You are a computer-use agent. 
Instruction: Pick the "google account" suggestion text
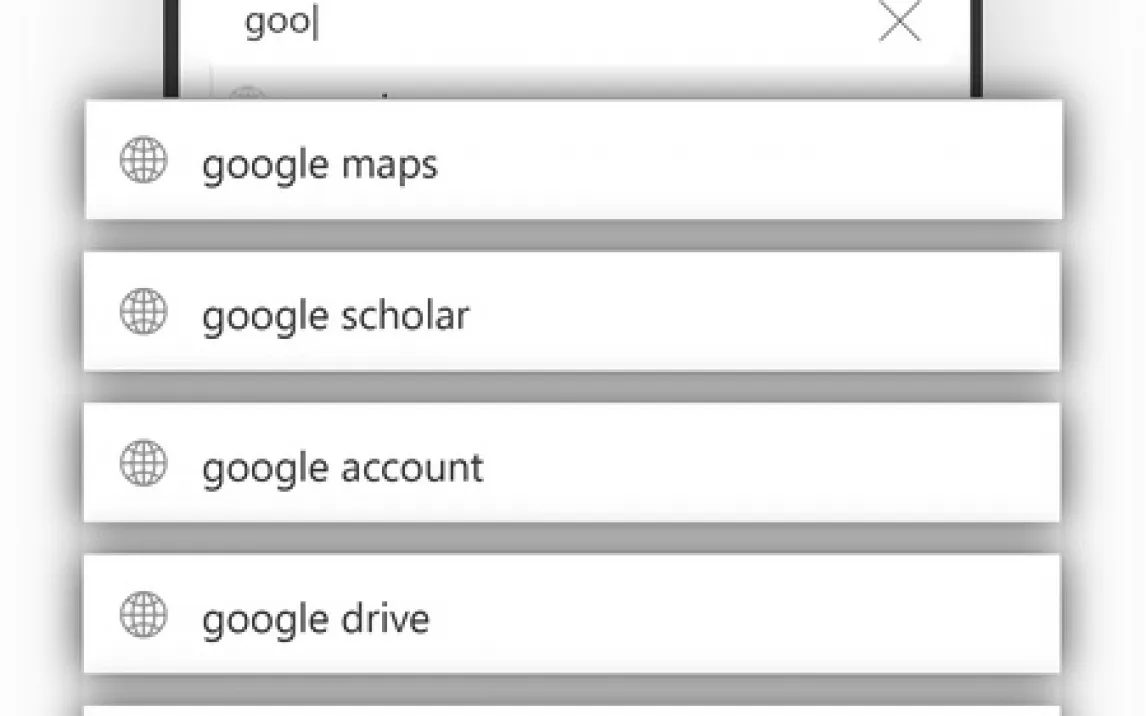[x=342, y=467]
